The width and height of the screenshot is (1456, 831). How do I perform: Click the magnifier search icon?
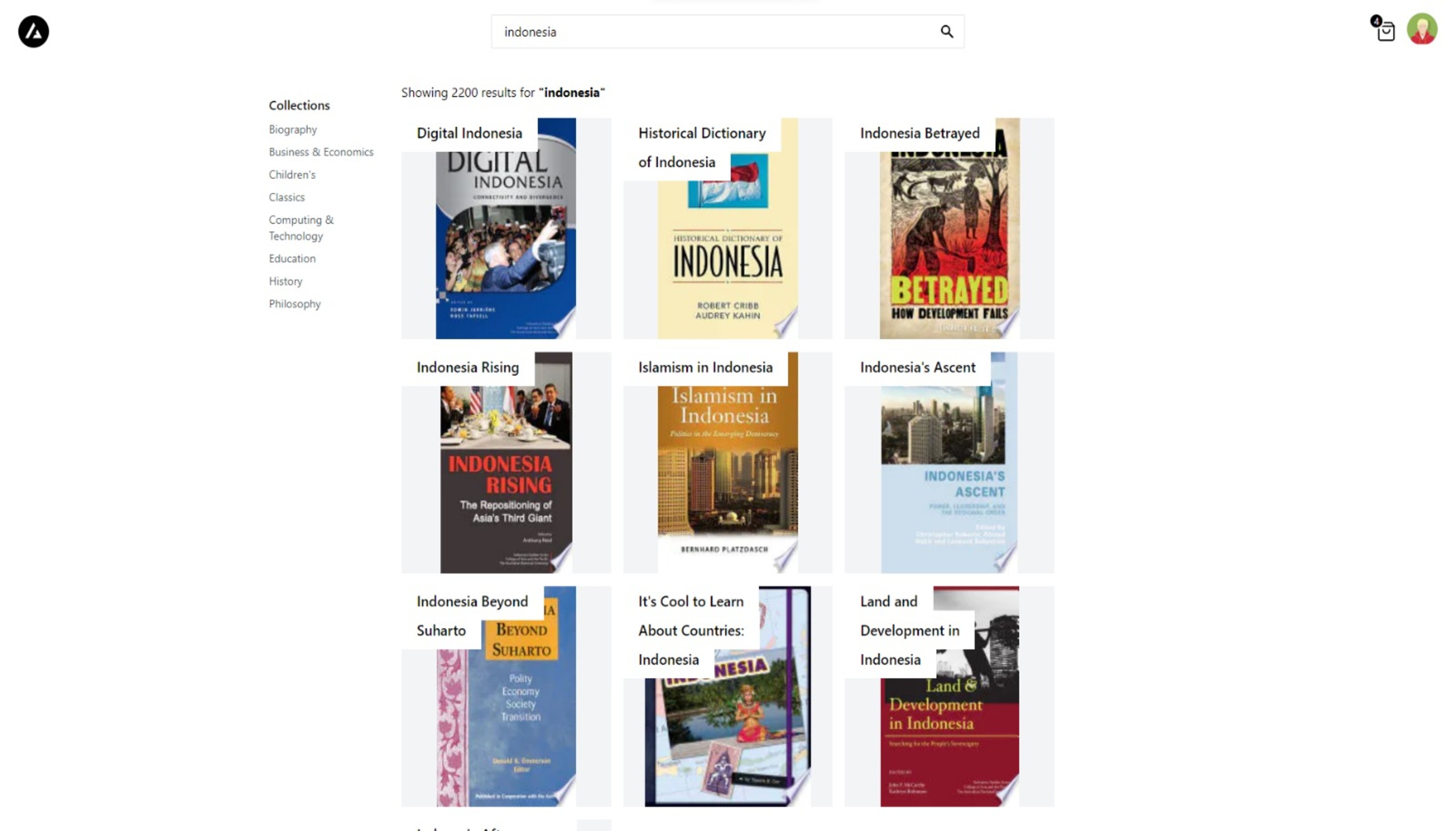[x=946, y=31]
